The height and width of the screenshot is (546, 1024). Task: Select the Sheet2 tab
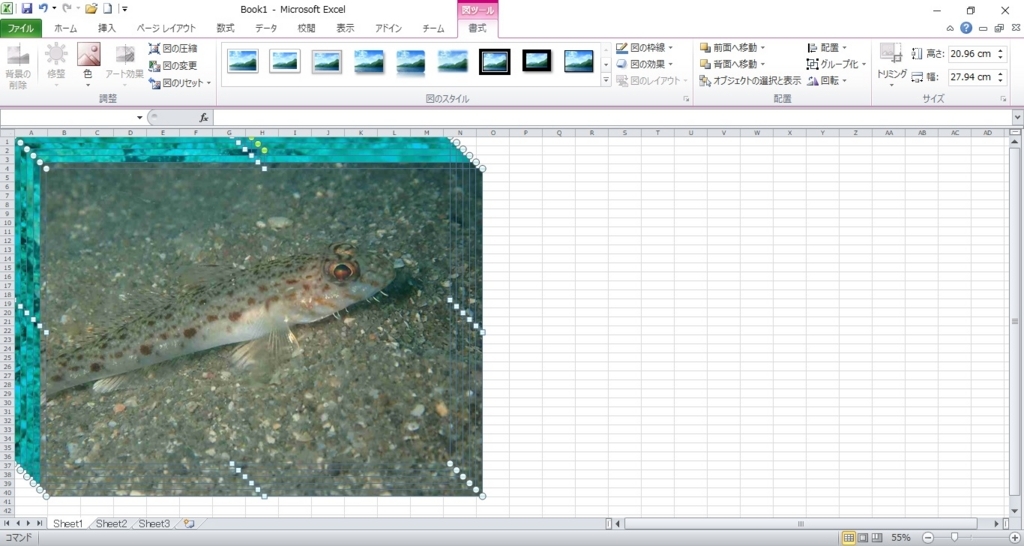pyautogui.click(x=111, y=524)
